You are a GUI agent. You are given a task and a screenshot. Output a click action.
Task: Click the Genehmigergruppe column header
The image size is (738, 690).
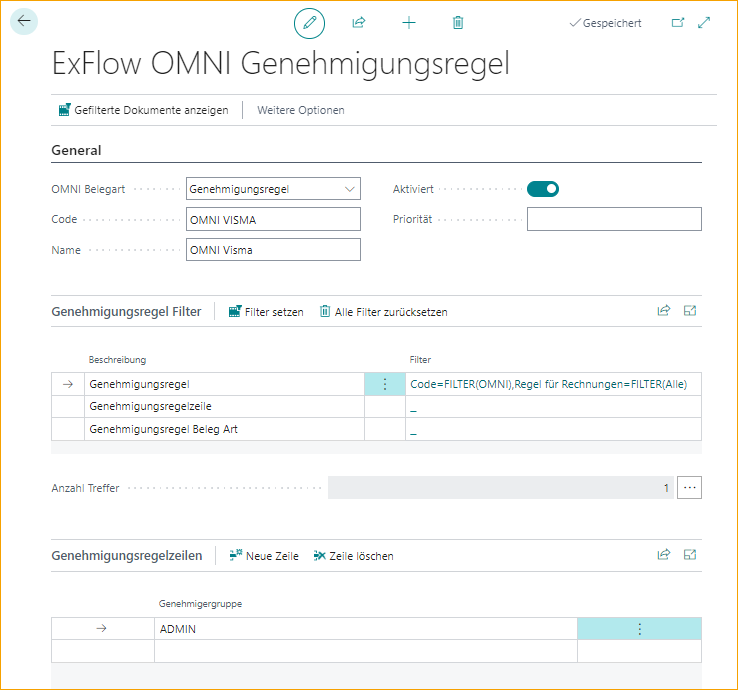pyautogui.click(x=200, y=603)
